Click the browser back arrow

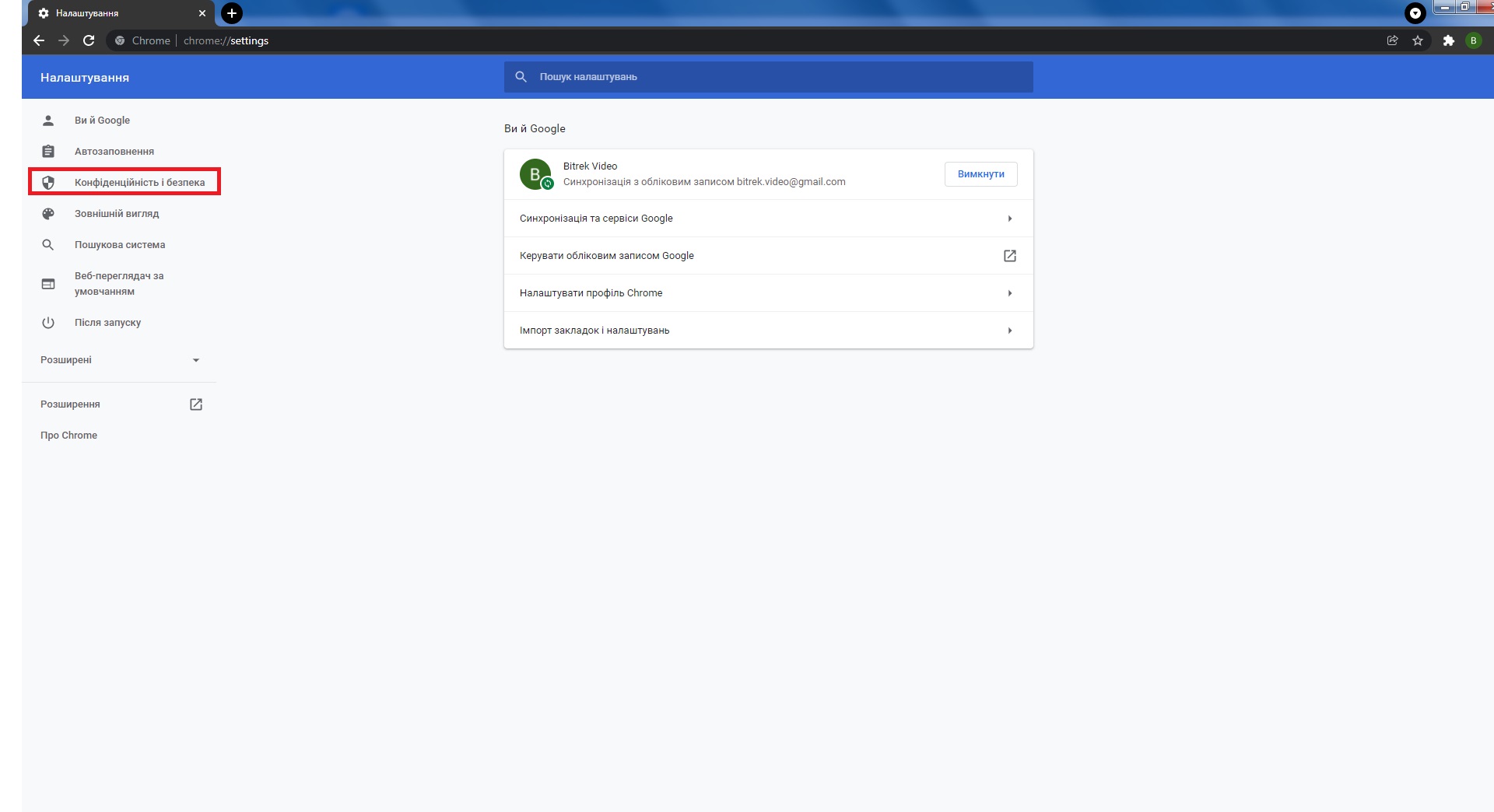point(39,40)
